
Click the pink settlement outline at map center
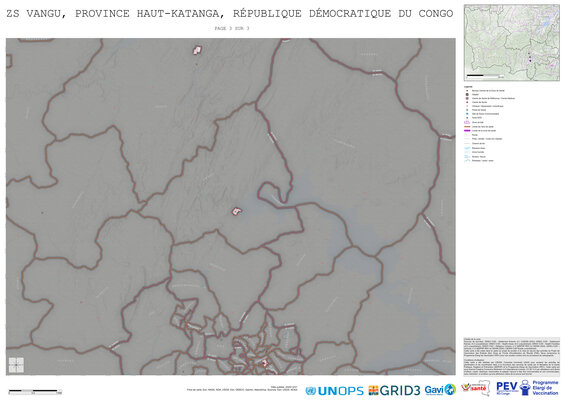pos(236,211)
